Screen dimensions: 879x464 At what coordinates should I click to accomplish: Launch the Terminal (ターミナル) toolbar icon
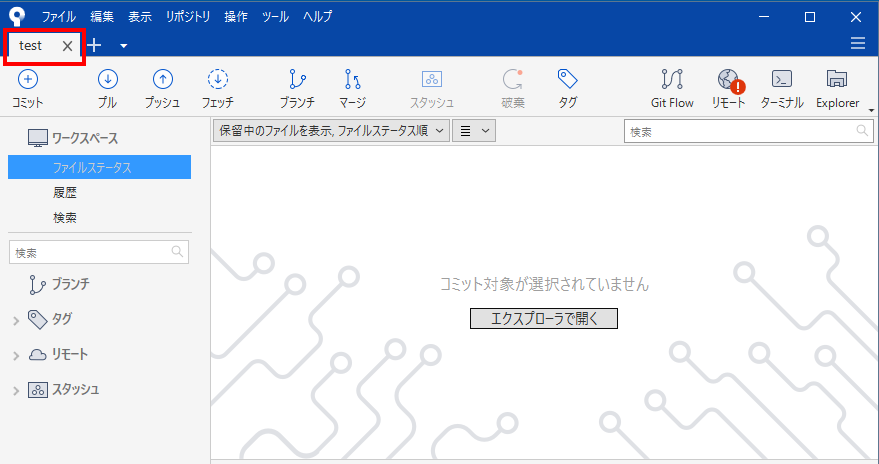tap(781, 79)
